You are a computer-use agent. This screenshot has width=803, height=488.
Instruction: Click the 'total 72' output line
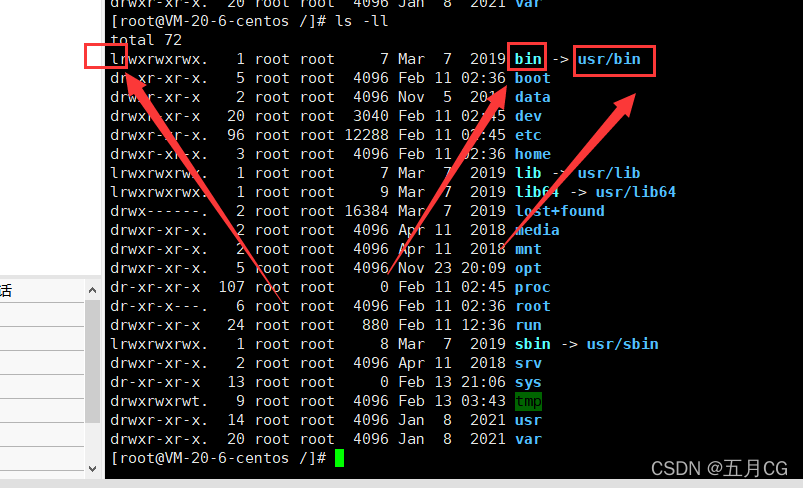[146, 40]
